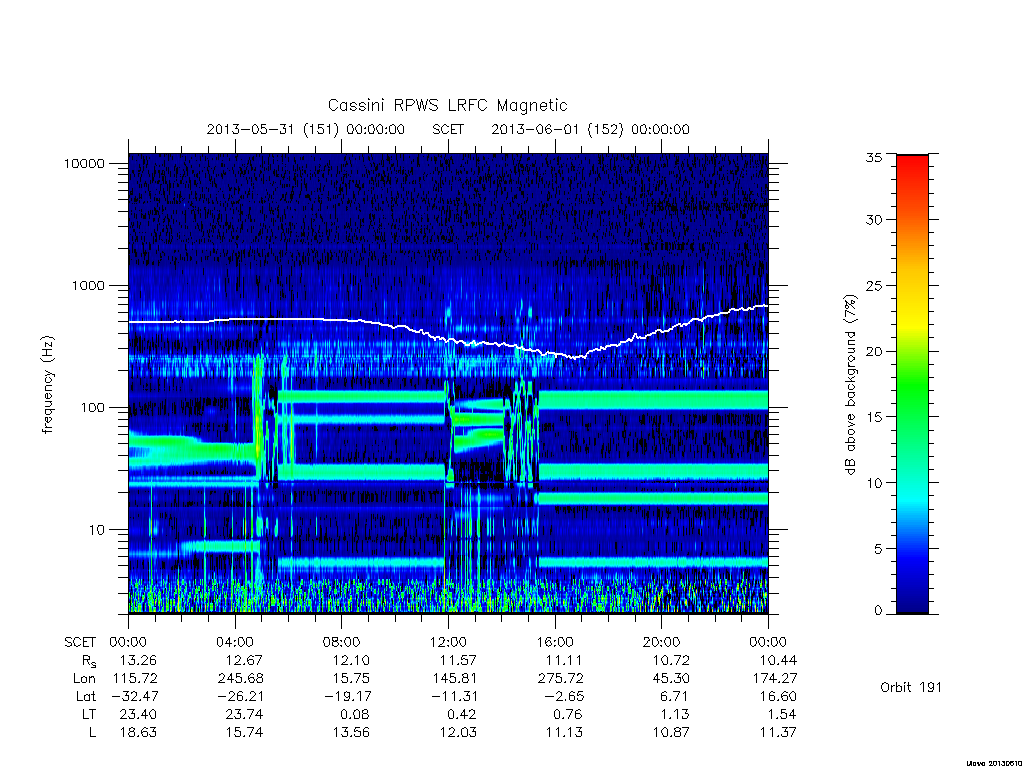Click the L value 18.63
The width and height of the screenshot is (1024, 768).
(138, 733)
